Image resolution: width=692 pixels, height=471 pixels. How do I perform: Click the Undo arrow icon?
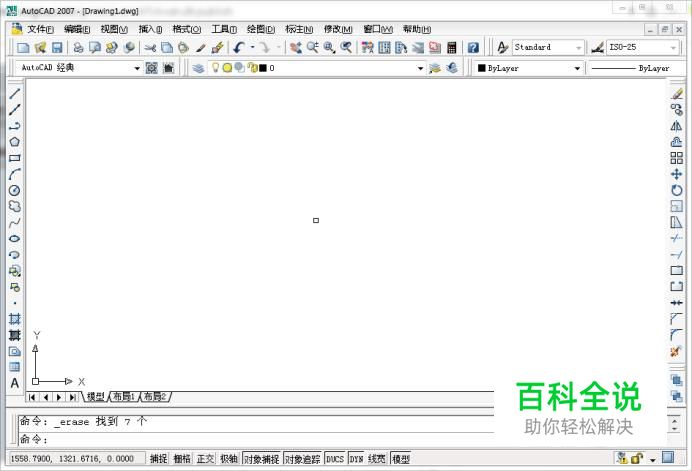pos(239,47)
